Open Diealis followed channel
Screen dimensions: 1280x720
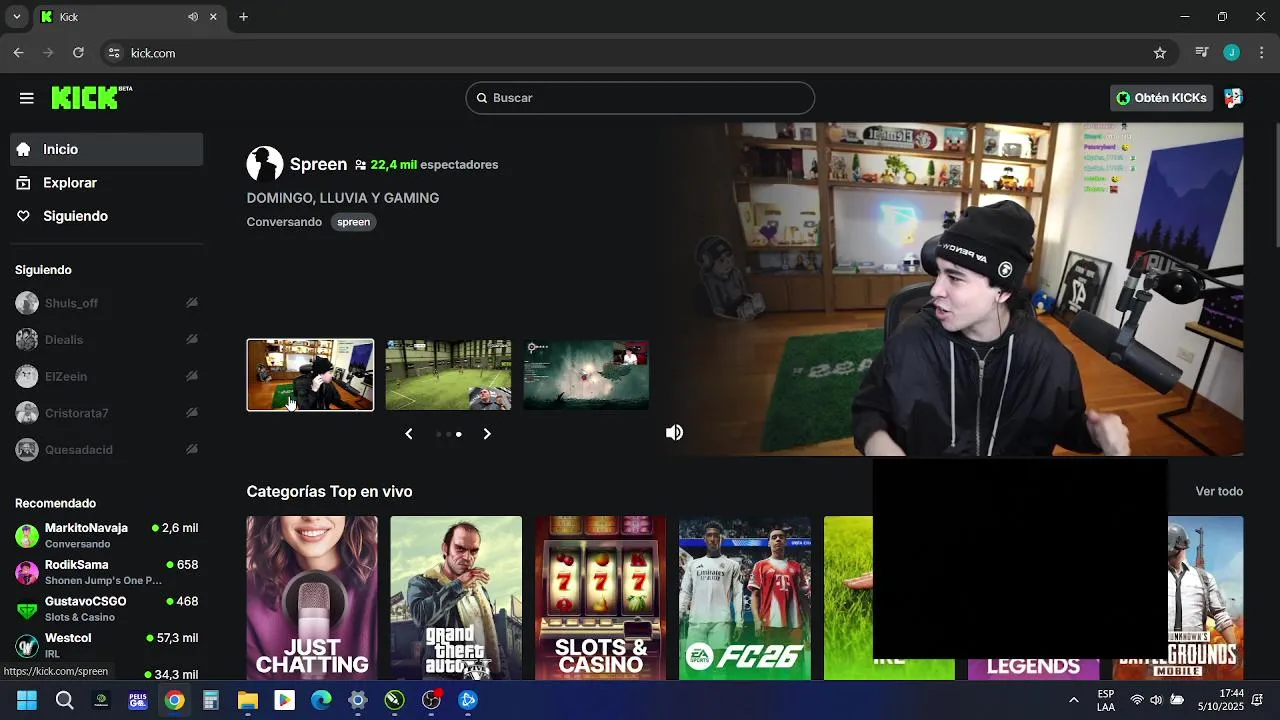pos(107,340)
